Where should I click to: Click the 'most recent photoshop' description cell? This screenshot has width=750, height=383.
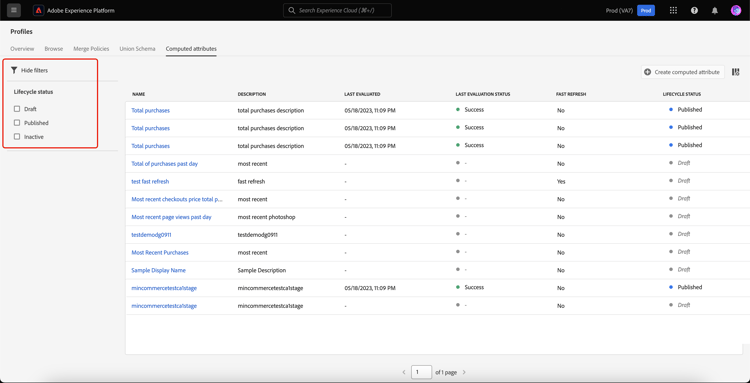(x=266, y=217)
